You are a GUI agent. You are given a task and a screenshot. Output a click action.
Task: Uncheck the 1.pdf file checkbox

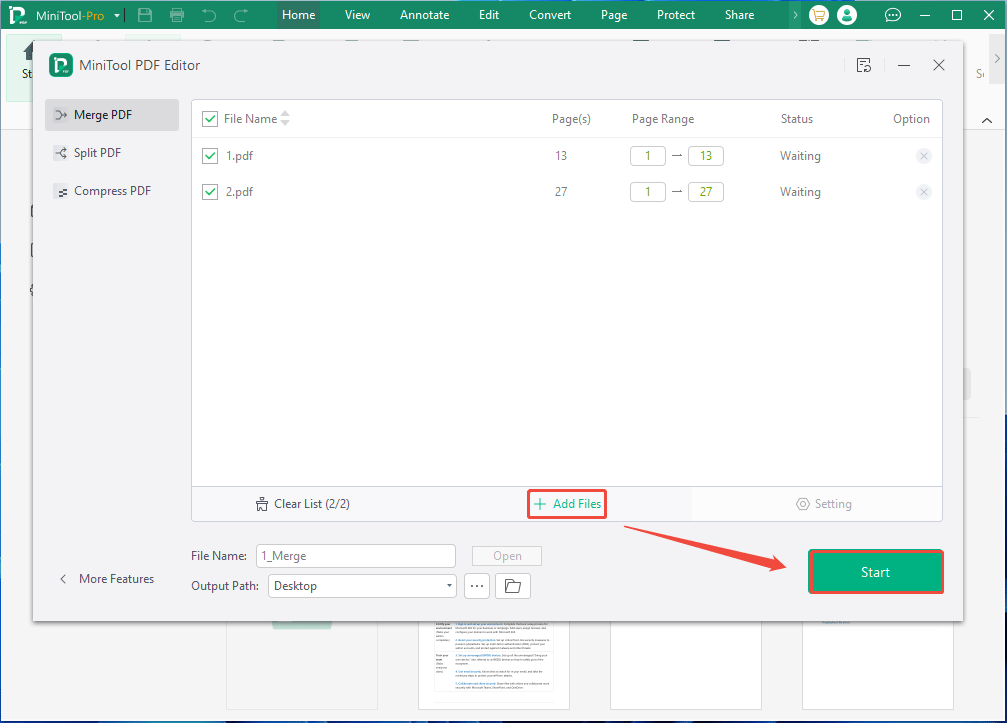click(x=209, y=156)
